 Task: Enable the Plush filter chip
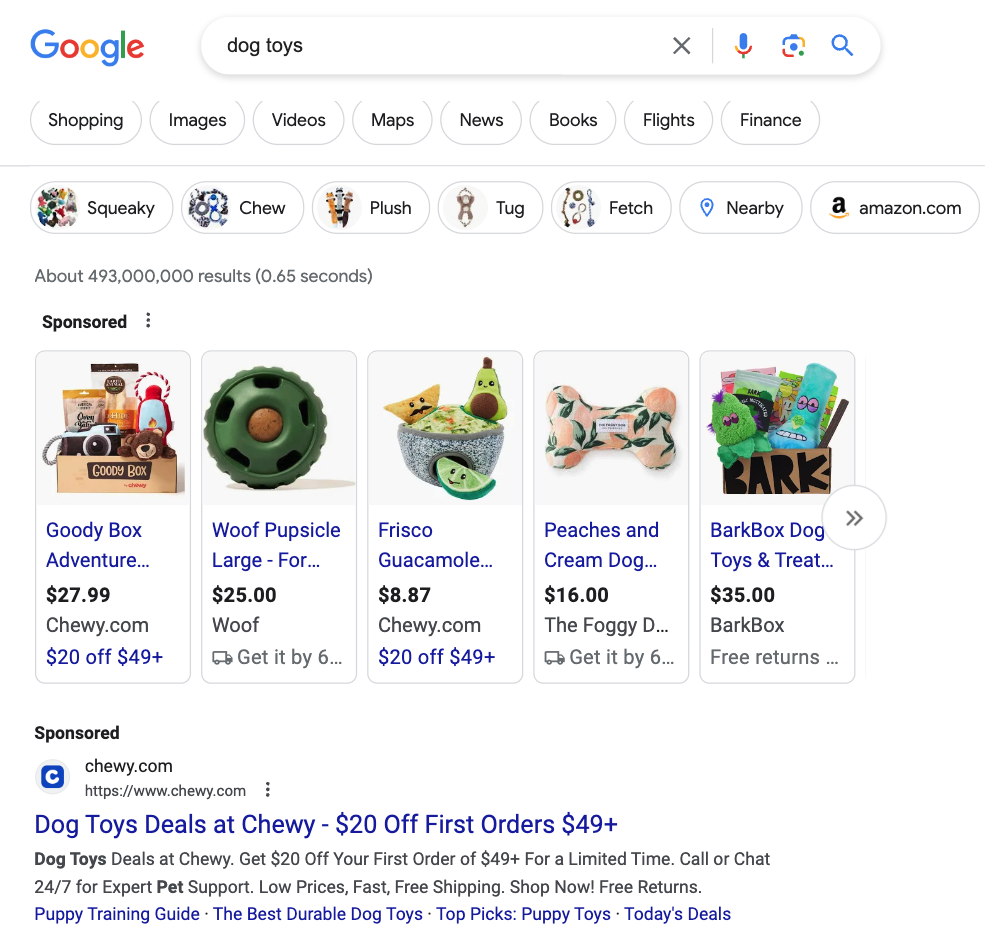pos(370,207)
